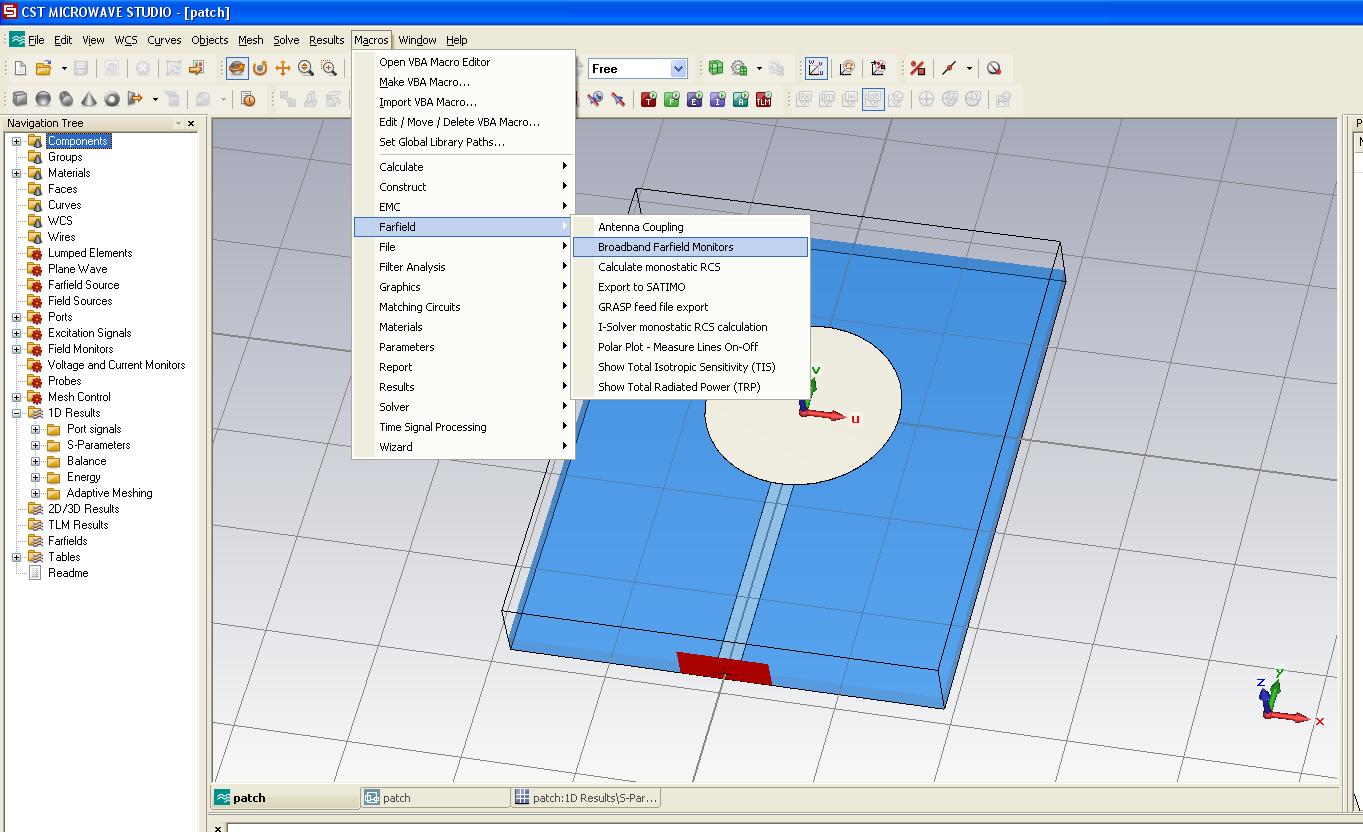This screenshot has width=1363, height=832.
Task: Select the Pan view tool
Action: tap(283, 68)
